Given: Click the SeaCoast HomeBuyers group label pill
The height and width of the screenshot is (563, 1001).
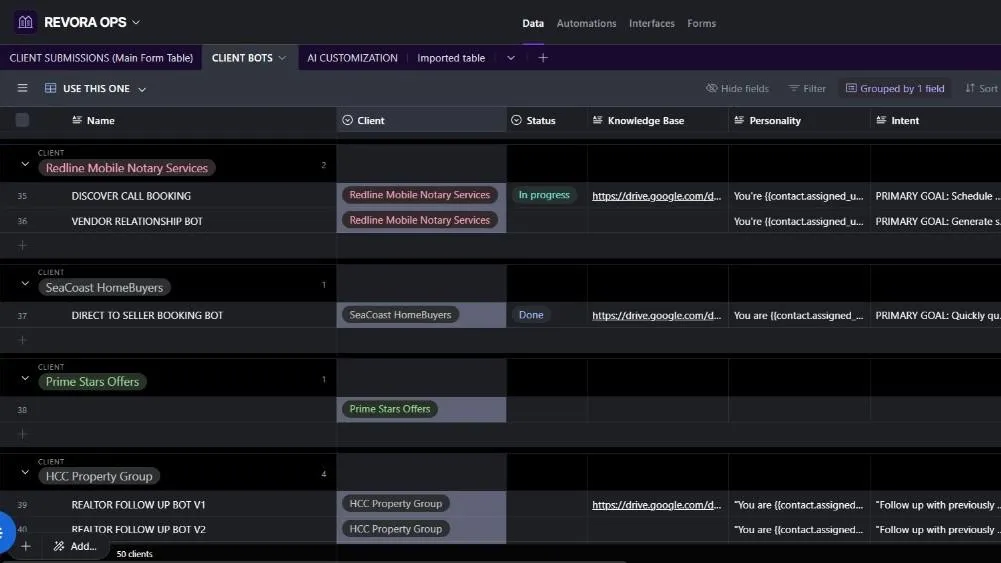Looking at the screenshot, I should [x=104, y=287].
